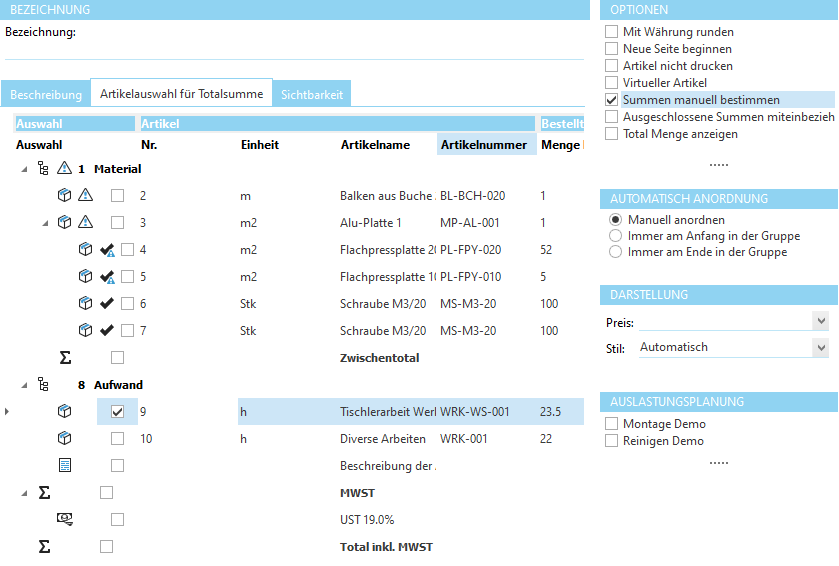This screenshot has height=566, width=839.
Task: Click the hierarchy icon next to Aufwand
Action: pyautogui.click(x=43, y=384)
